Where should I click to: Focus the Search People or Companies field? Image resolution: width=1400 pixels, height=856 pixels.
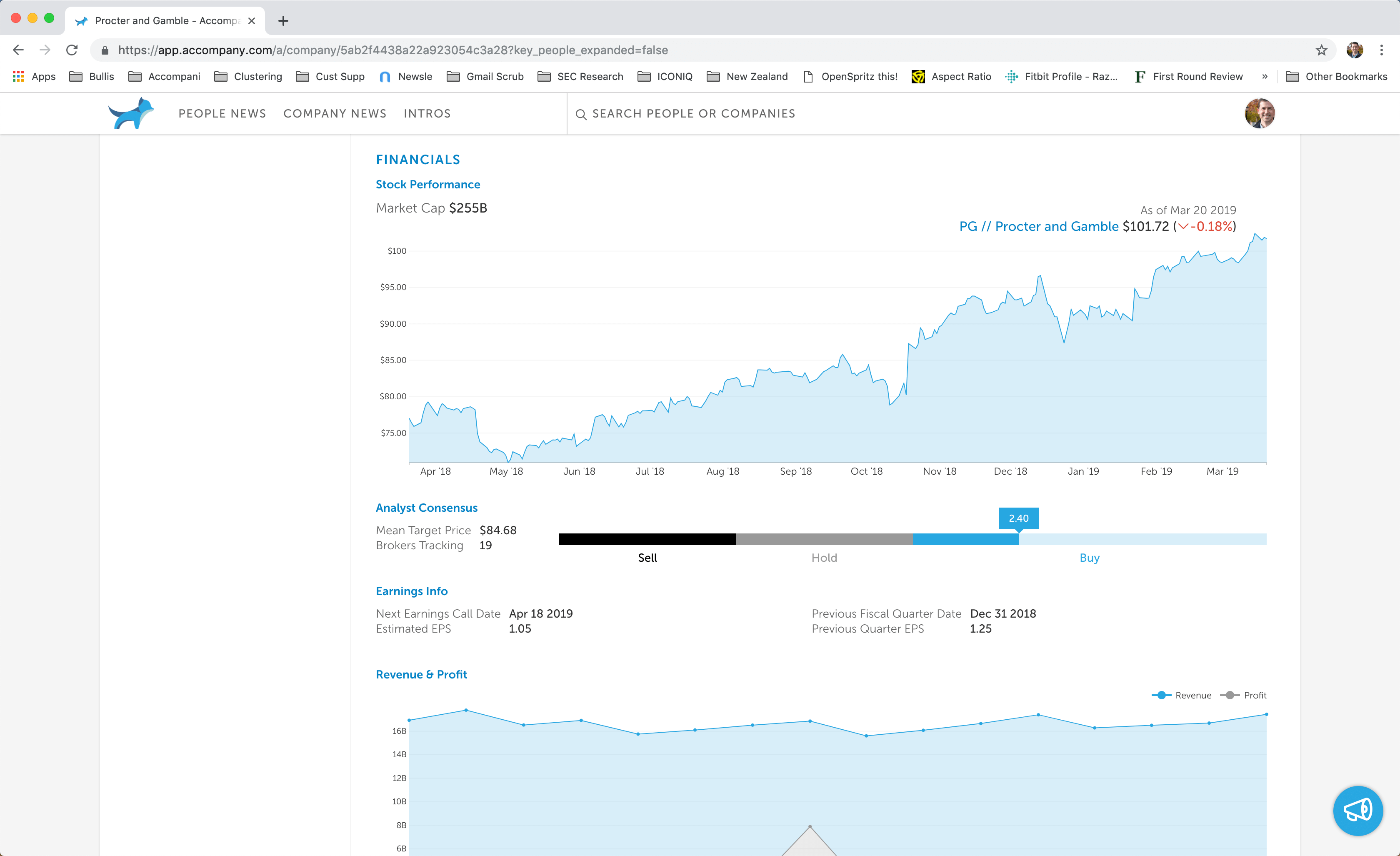click(694, 114)
